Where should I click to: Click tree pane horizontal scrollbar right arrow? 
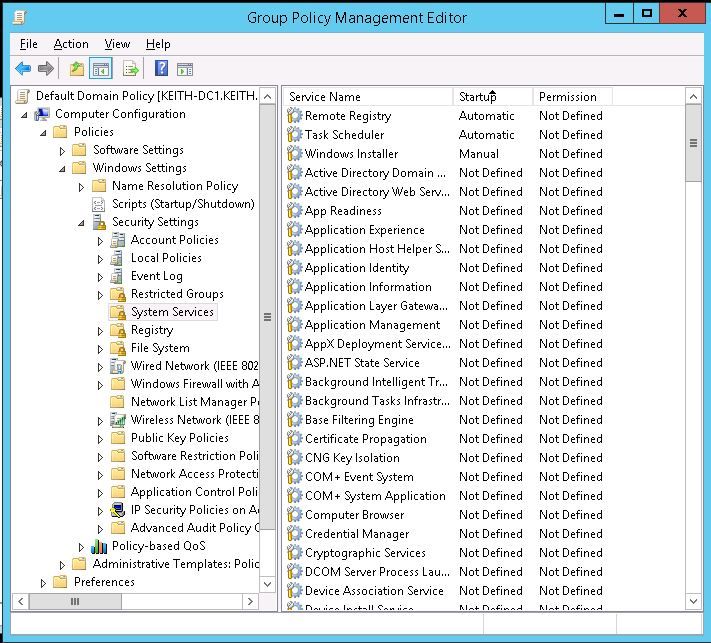click(x=251, y=603)
